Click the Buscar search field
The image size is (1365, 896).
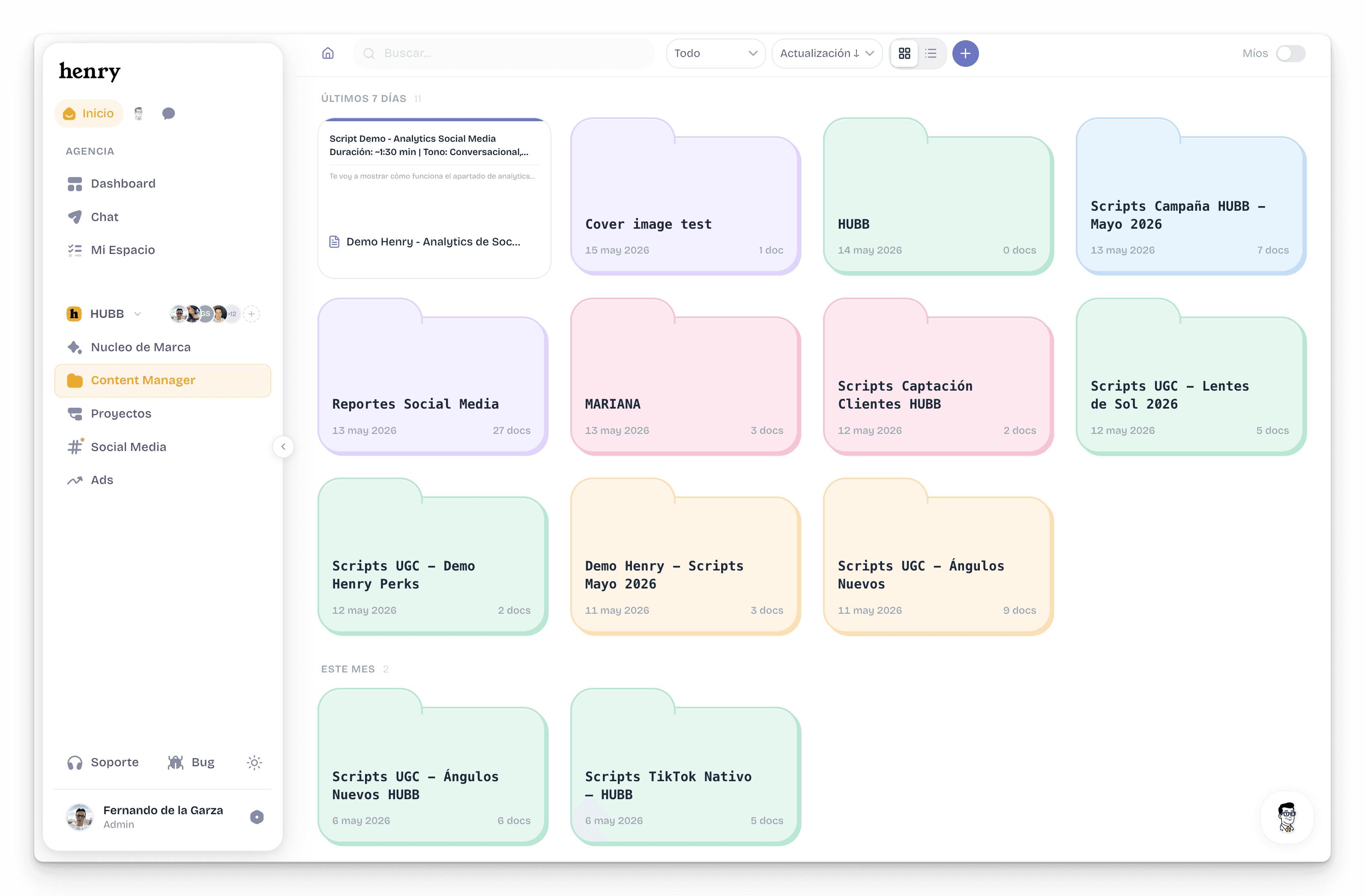pyautogui.click(x=503, y=53)
